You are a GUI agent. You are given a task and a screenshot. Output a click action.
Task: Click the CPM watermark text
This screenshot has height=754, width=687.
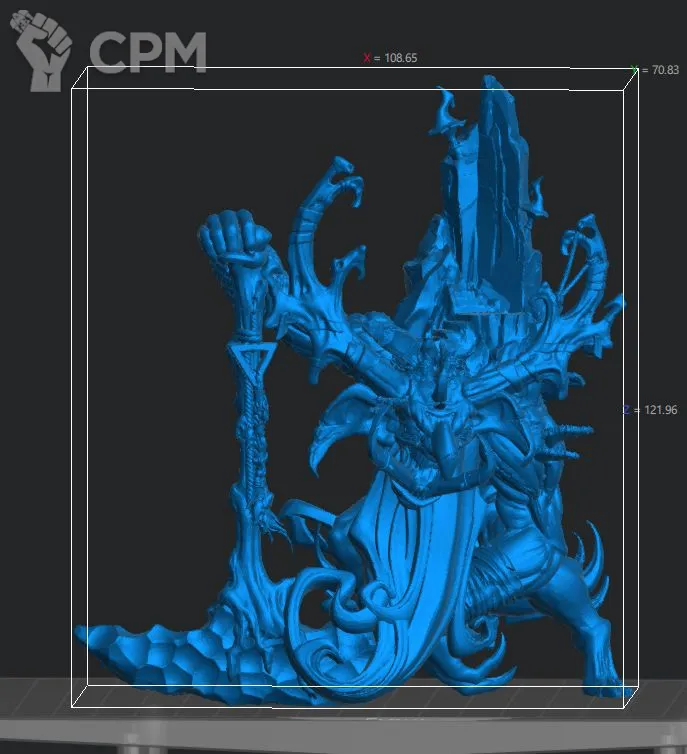pyautogui.click(x=148, y=54)
